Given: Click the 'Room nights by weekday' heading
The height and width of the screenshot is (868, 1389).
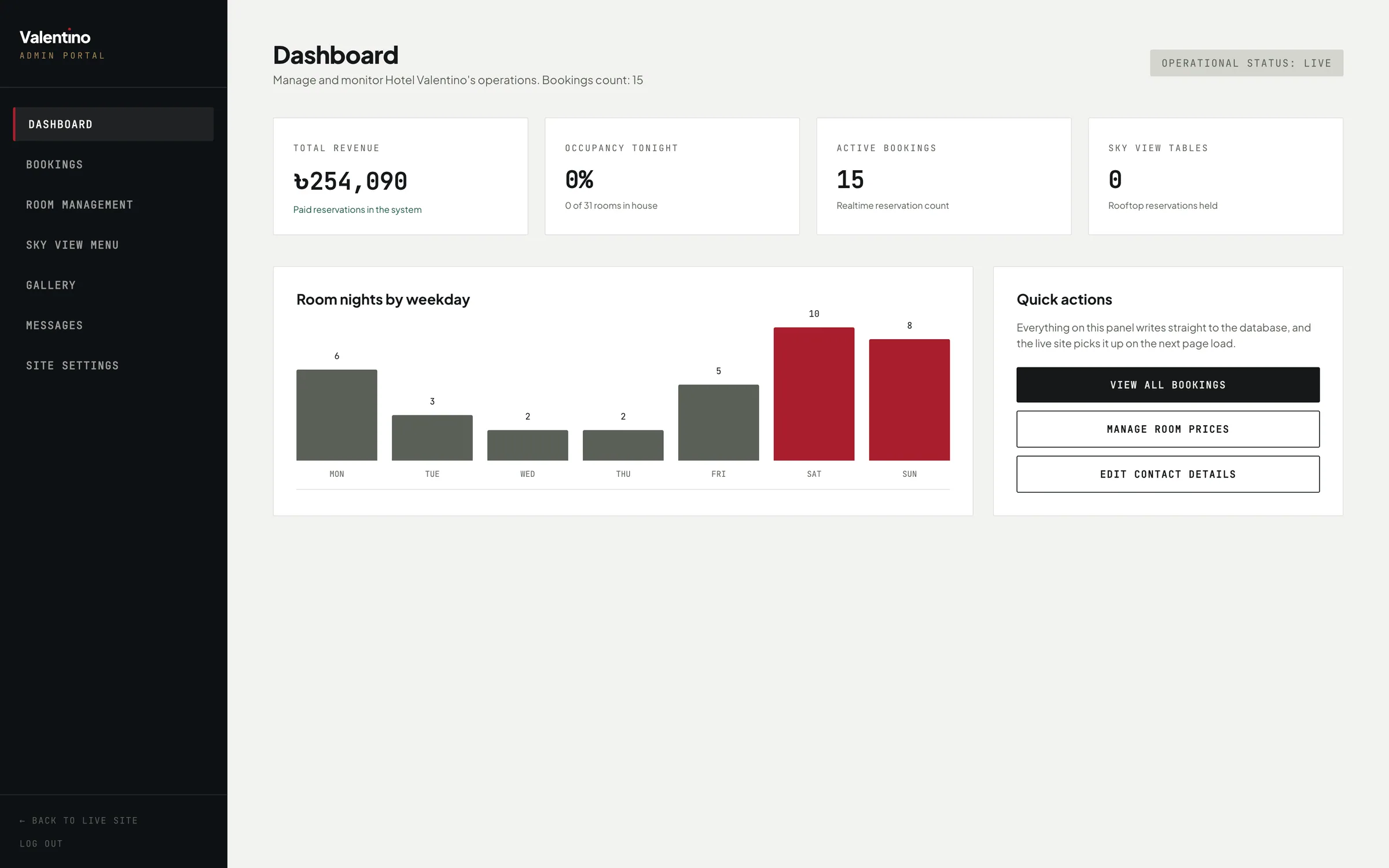Looking at the screenshot, I should [x=383, y=300].
